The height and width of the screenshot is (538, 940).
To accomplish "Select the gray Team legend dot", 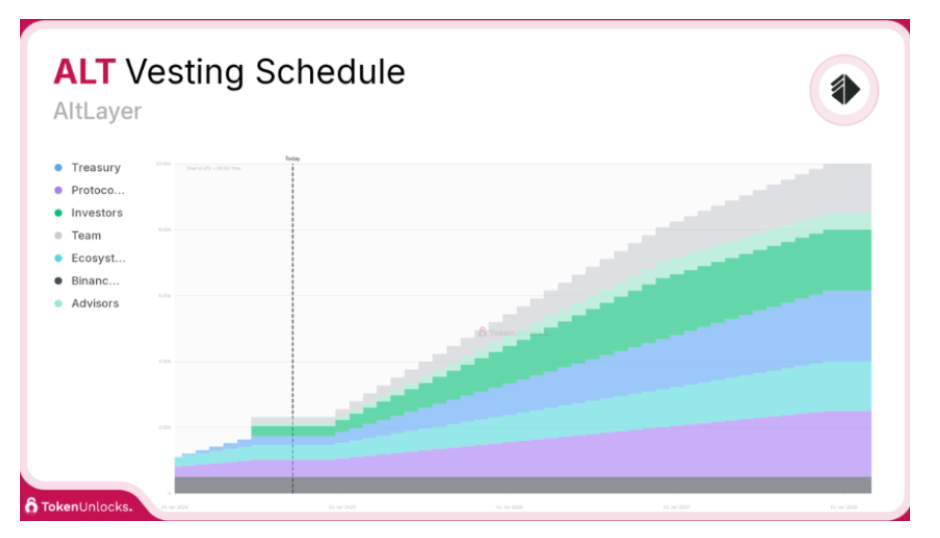I will pyautogui.click(x=58, y=236).
